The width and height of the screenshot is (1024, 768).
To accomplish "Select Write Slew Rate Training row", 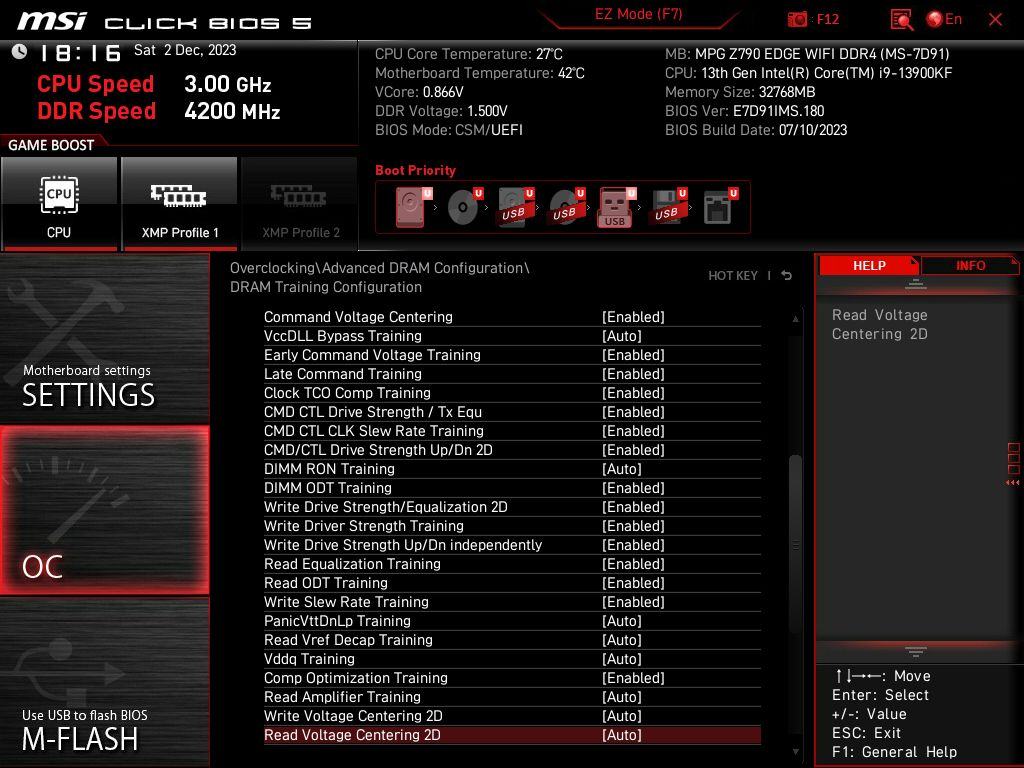I will point(512,601).
